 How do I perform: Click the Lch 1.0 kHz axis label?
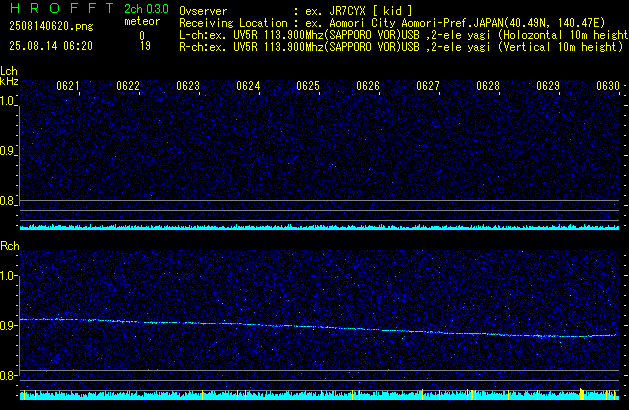[x=7, y=101]
